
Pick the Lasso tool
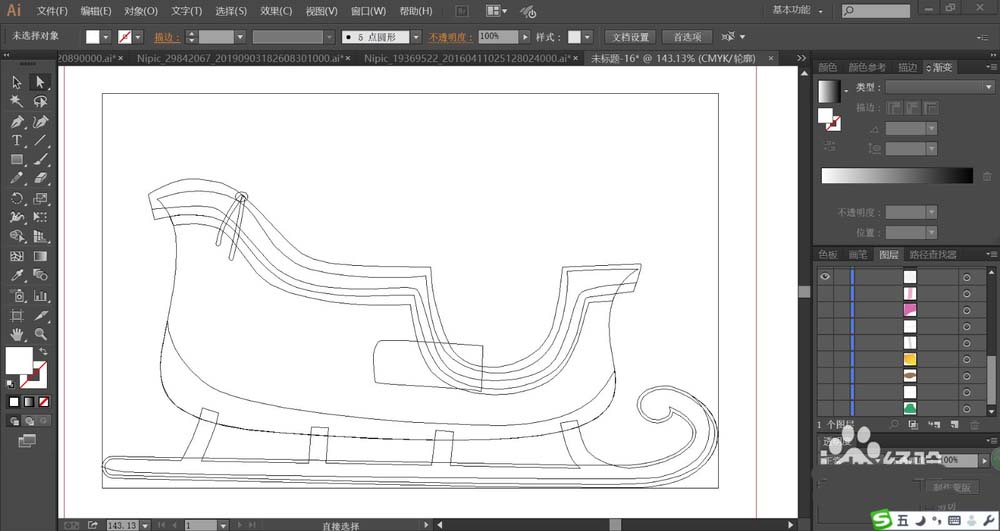point(40,101)
